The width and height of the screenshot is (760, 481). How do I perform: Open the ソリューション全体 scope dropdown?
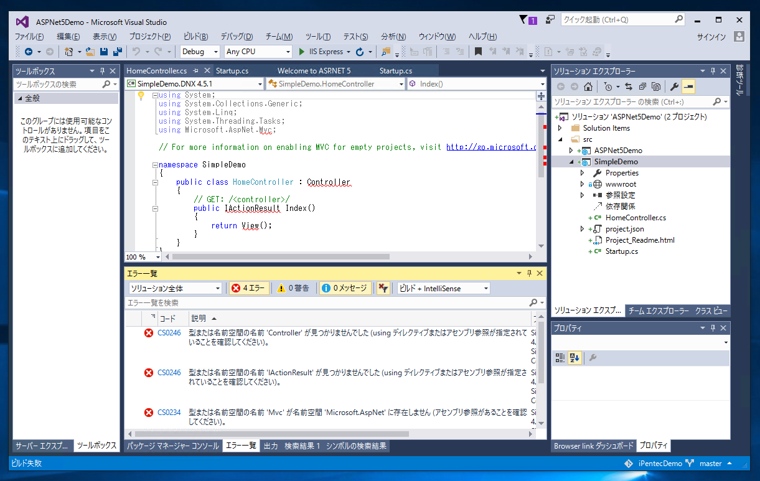[x=175, y=288]
